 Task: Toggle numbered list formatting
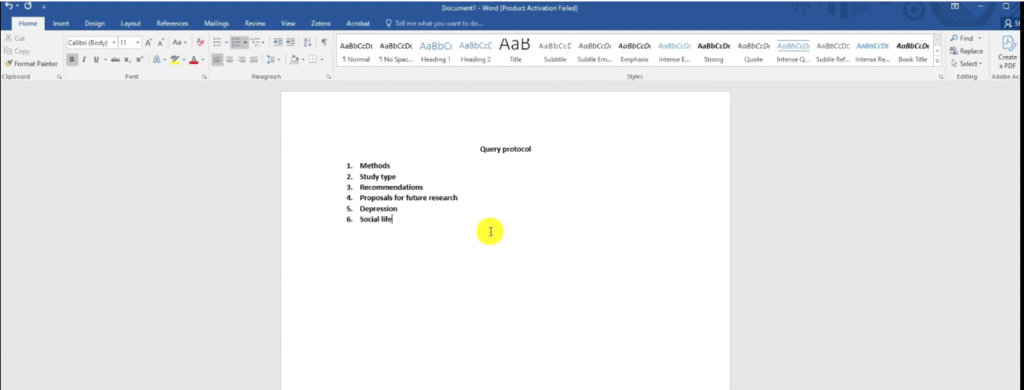236,42
